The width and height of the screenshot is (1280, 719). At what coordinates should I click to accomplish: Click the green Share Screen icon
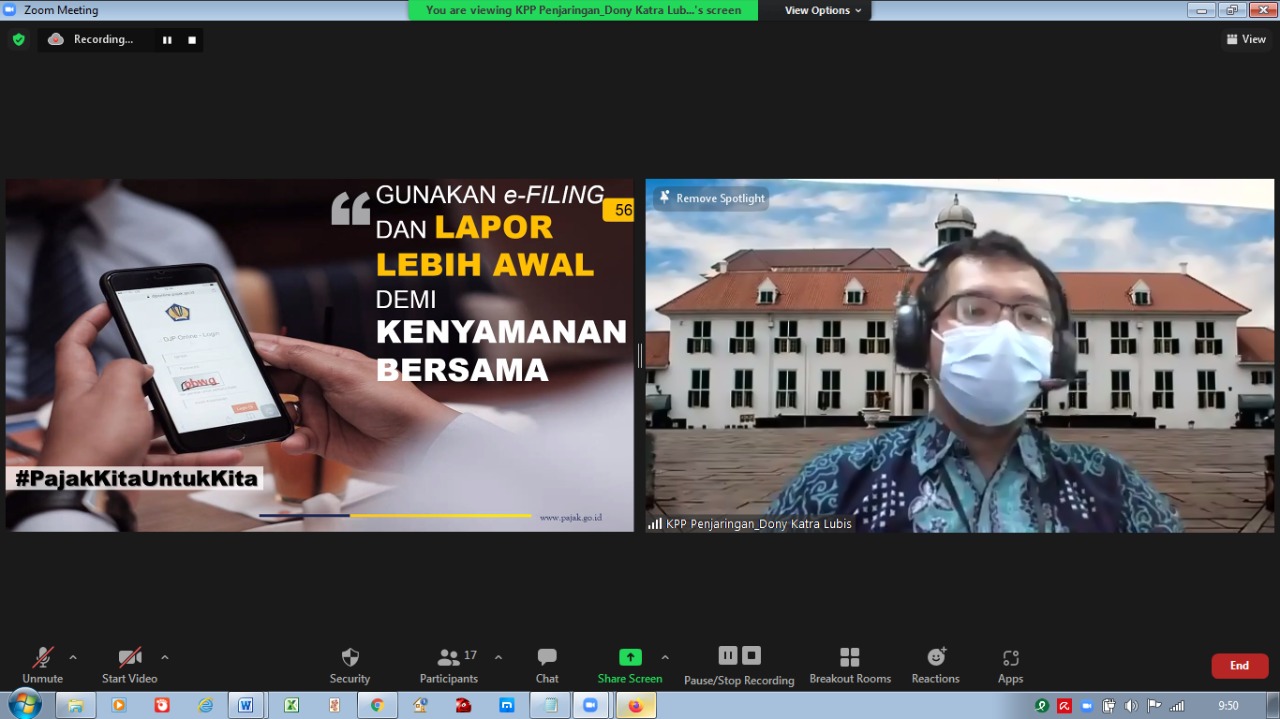630,657
